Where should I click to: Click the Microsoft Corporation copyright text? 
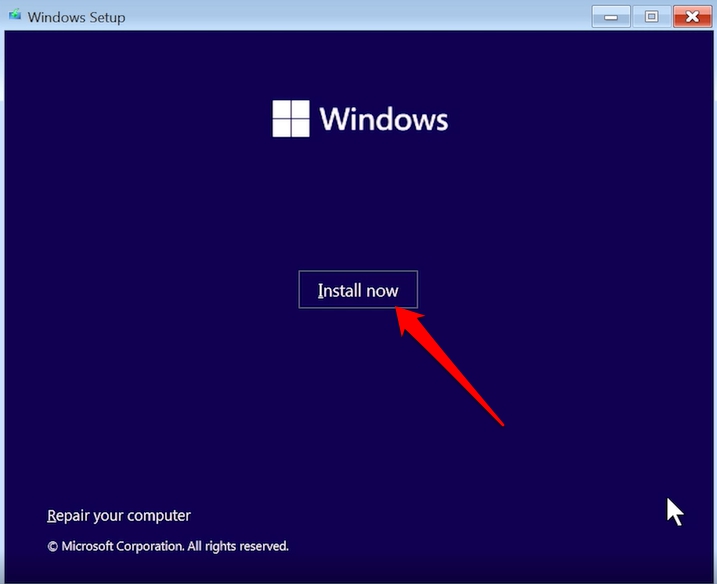coord(168,546)
